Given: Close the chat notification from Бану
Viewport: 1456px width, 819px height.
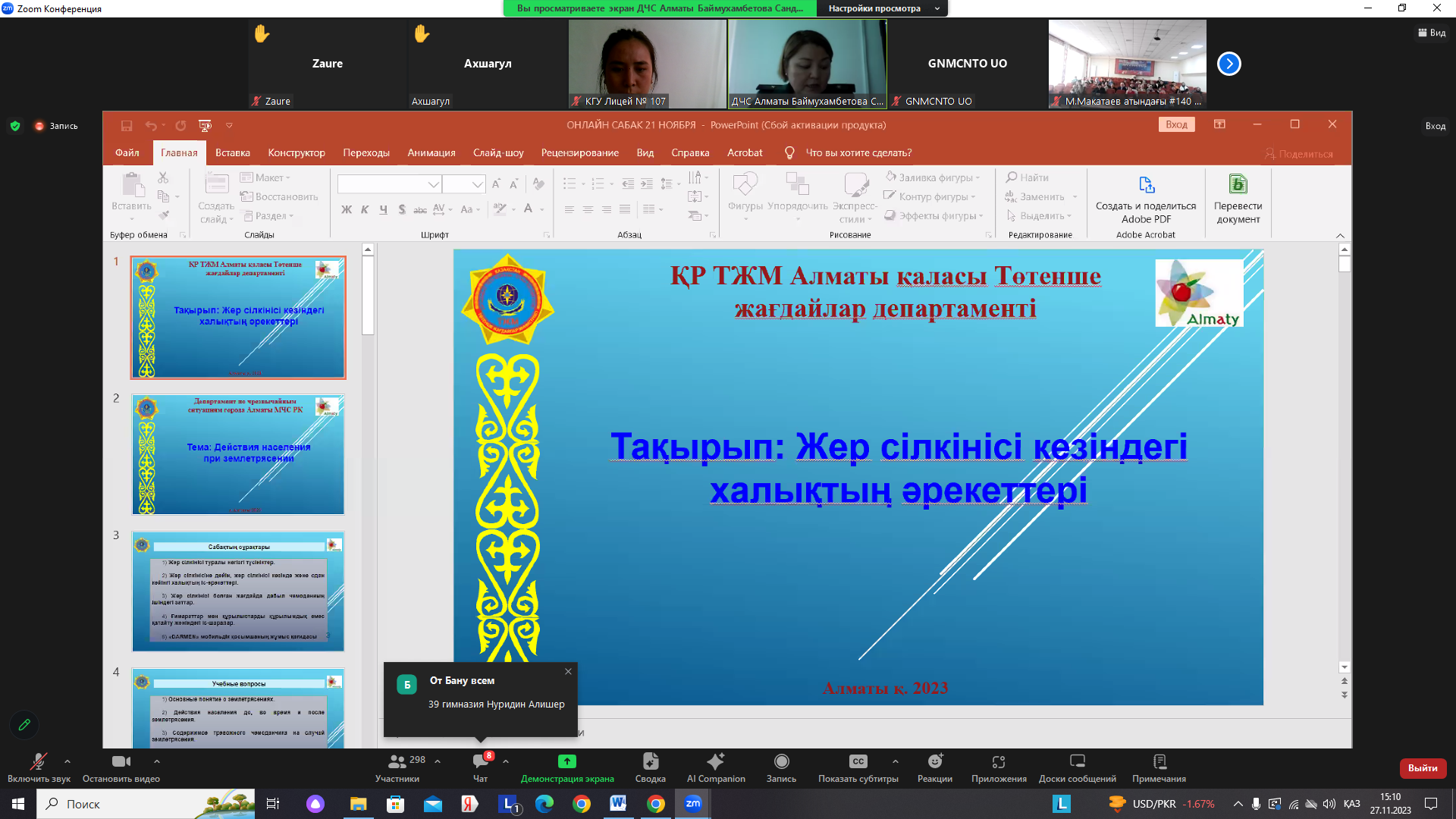Looking at the screenshot, I should [568, 671].
